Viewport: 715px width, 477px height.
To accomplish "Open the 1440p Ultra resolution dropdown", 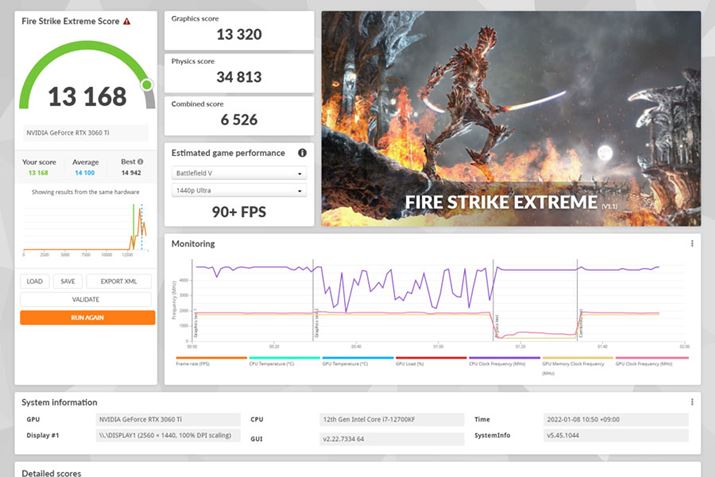I will [x=239, y=191].
